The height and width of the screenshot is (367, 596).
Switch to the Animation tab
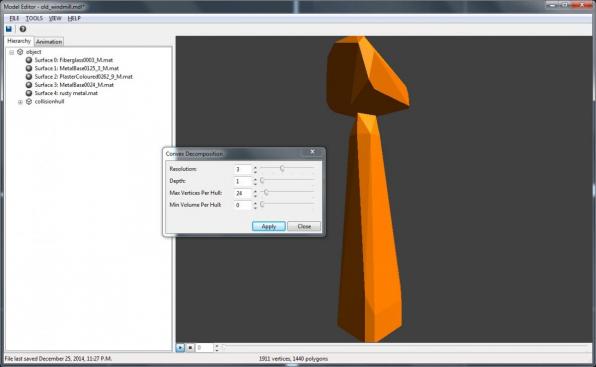tap(49, 42)
